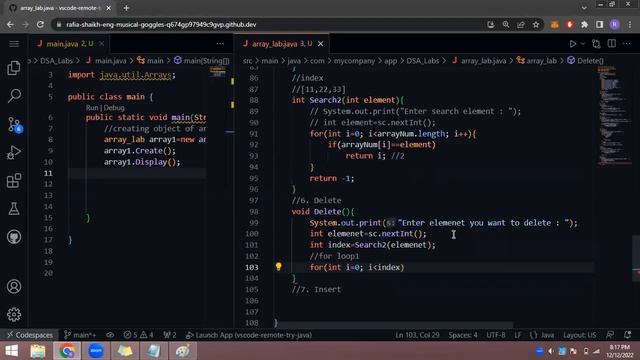
Task: Click line number 103 in right editor
Action: 251,267
